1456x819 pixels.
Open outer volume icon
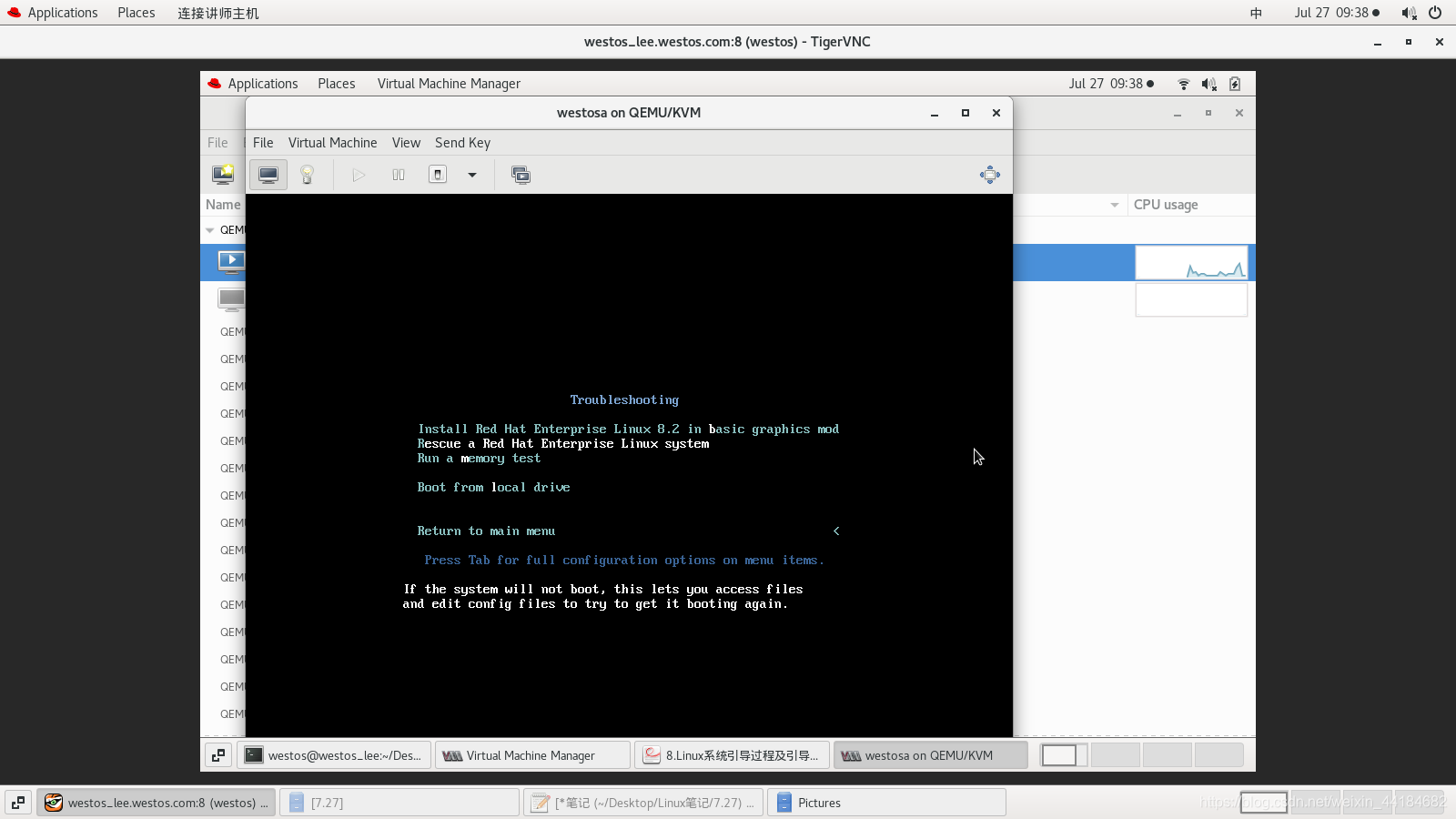(x=1409, y=13)
